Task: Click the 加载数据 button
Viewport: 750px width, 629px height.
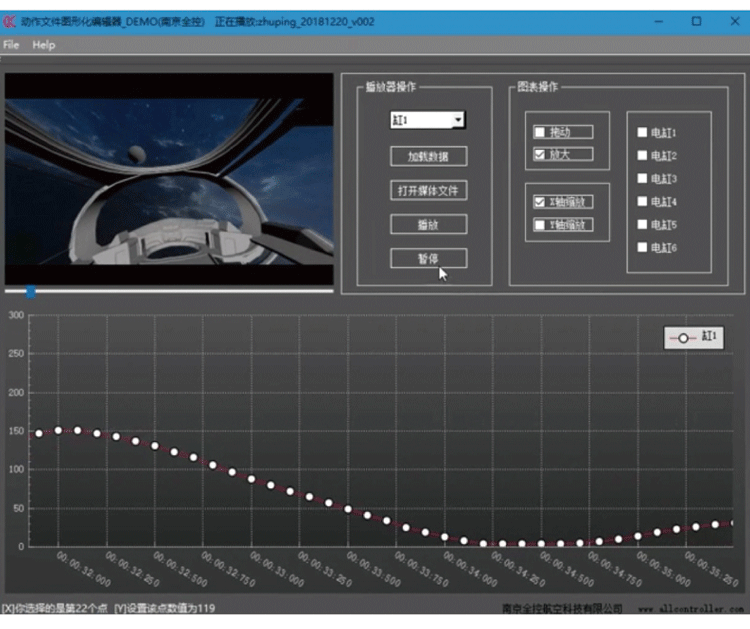Action: [428, 156]
